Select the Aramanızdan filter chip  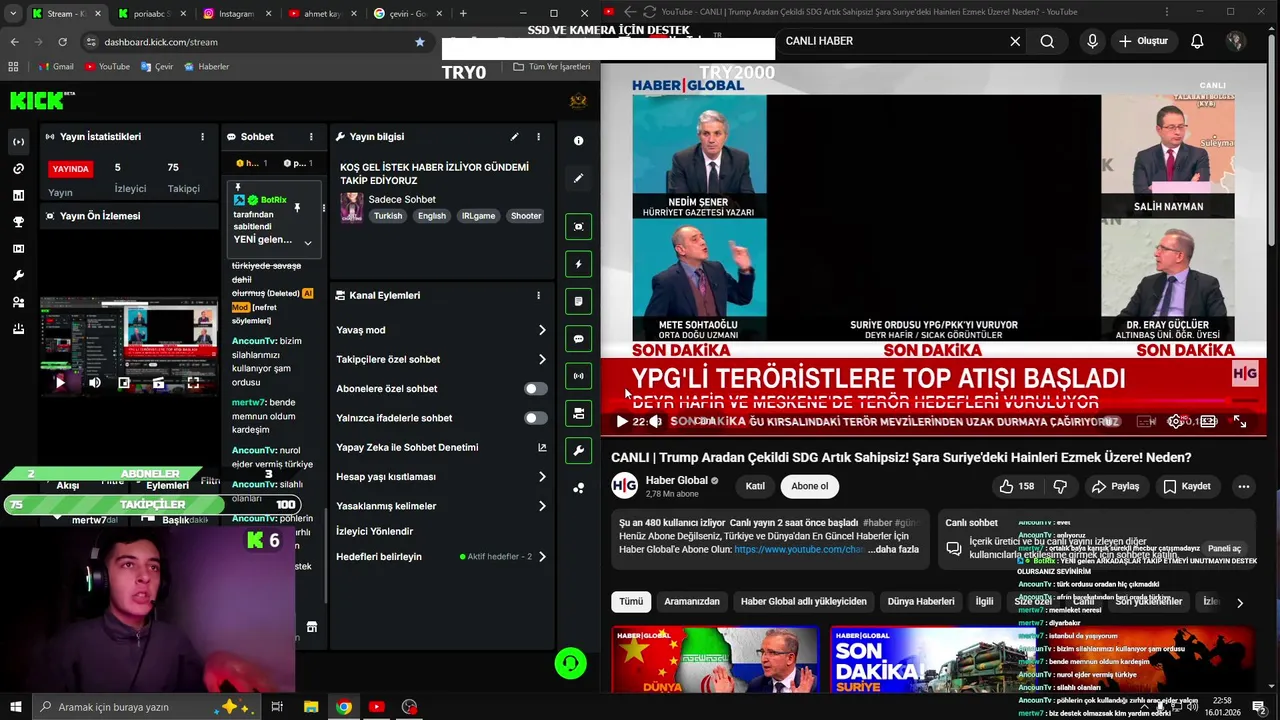692,602
